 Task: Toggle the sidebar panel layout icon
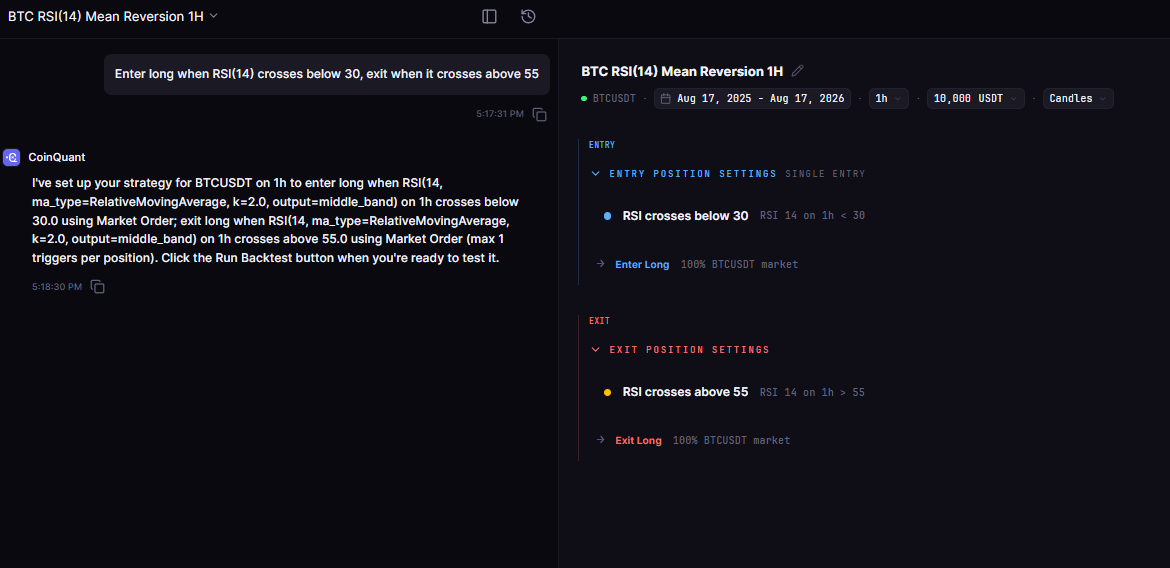(x=489, y=16)
